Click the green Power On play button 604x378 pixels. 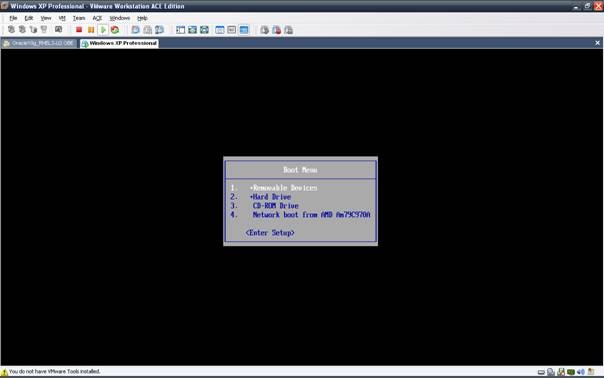103,30
